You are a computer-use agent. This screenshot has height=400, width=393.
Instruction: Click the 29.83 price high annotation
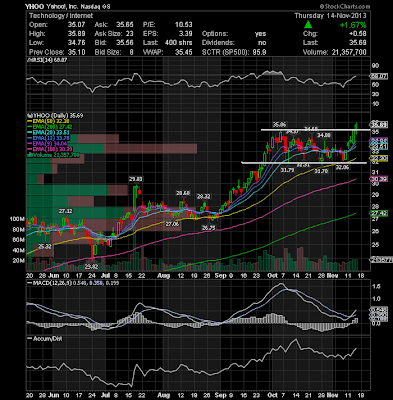(136, 179)
